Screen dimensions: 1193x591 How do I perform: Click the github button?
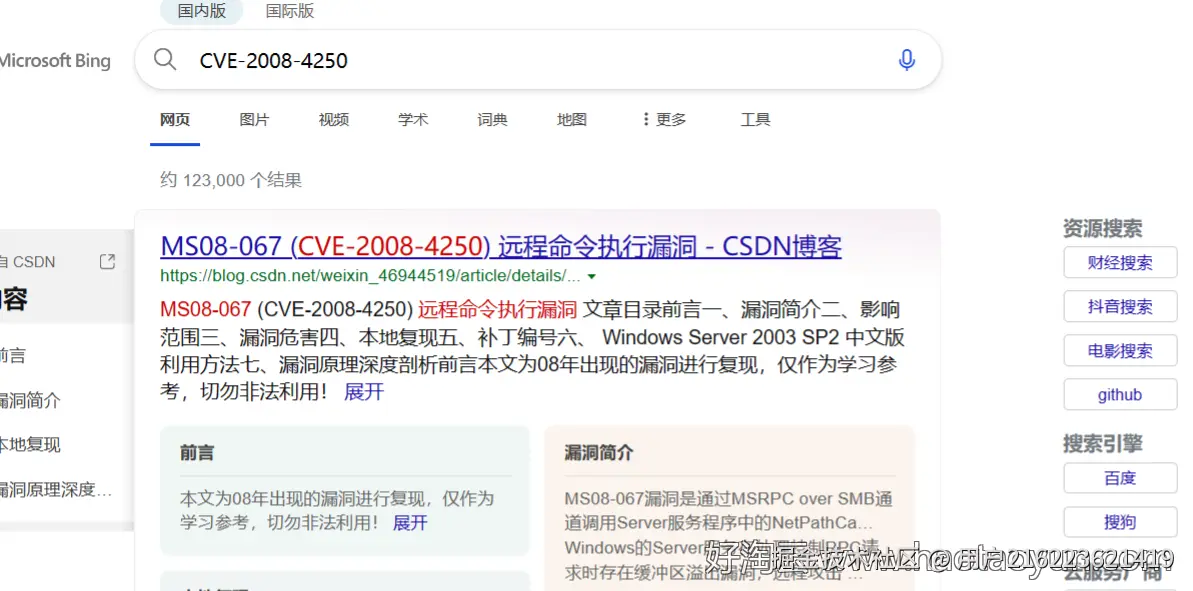point(1120,395)
